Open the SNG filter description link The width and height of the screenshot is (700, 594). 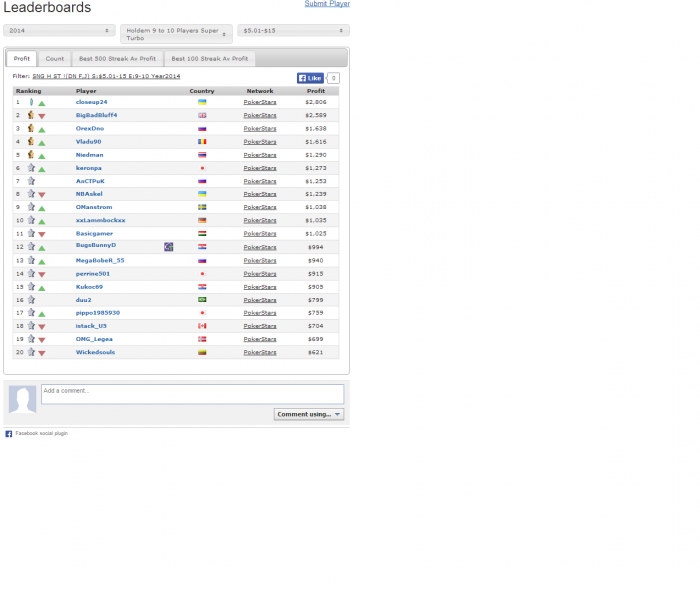106,76
